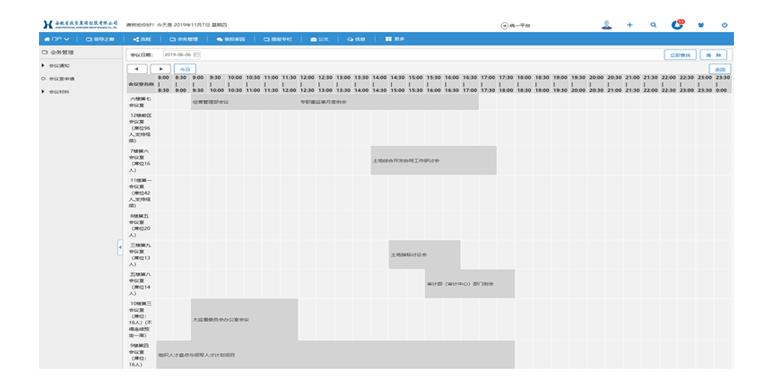Open calendar picker icon in date field
The image size is (773, 388).
tap(196, 55)
